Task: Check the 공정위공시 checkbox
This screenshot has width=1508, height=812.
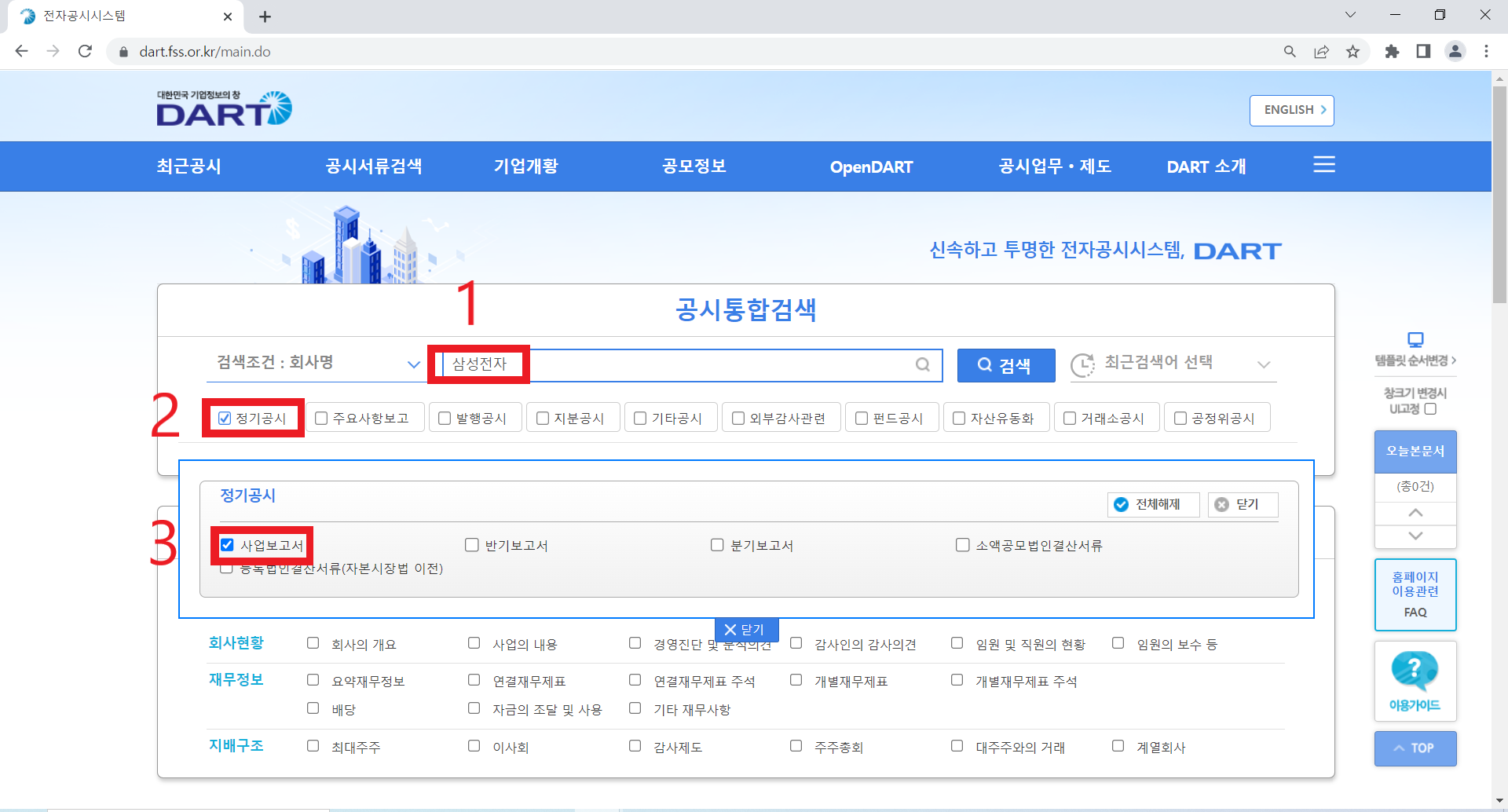Action: pos(1180,418)
